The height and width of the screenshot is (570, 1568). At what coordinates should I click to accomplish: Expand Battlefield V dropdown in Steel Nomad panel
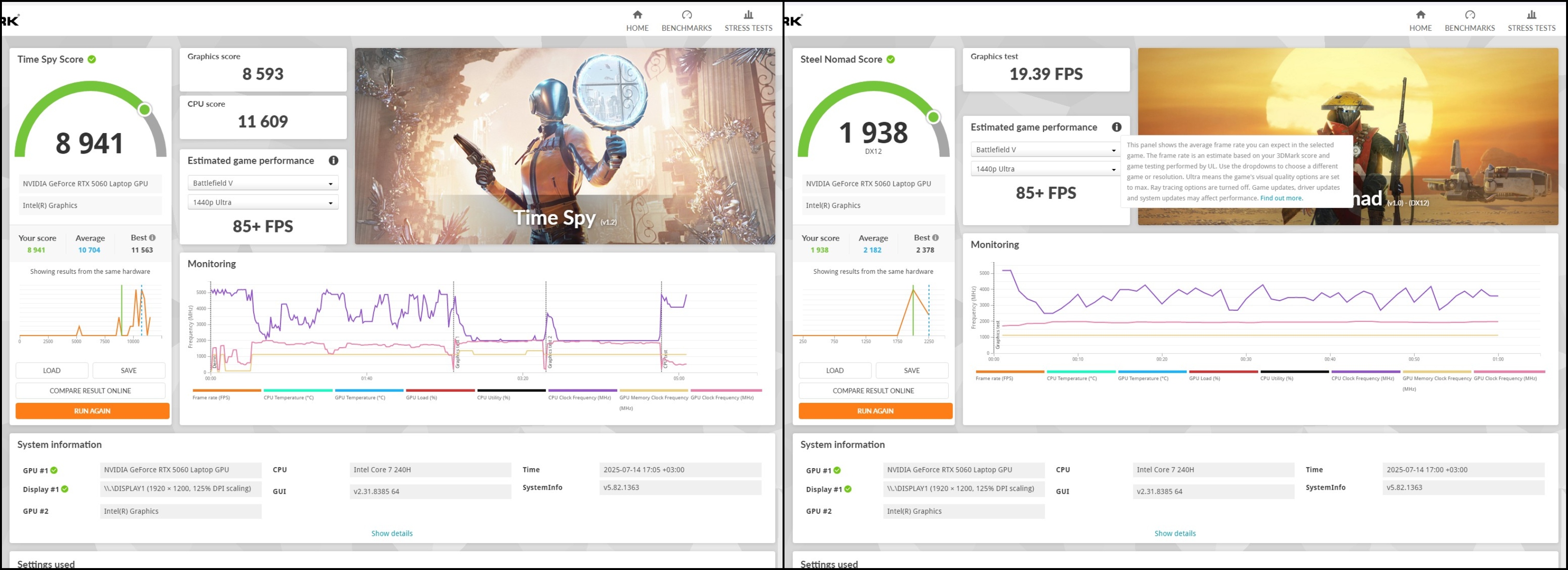coord(1044,150)
